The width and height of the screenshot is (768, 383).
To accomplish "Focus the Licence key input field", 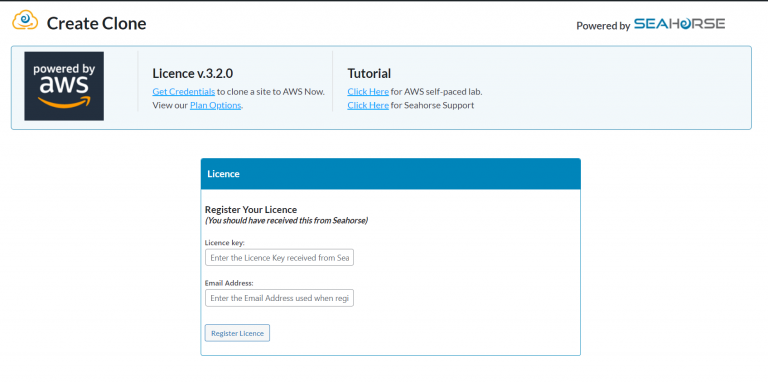I will [x=279, y=258].
